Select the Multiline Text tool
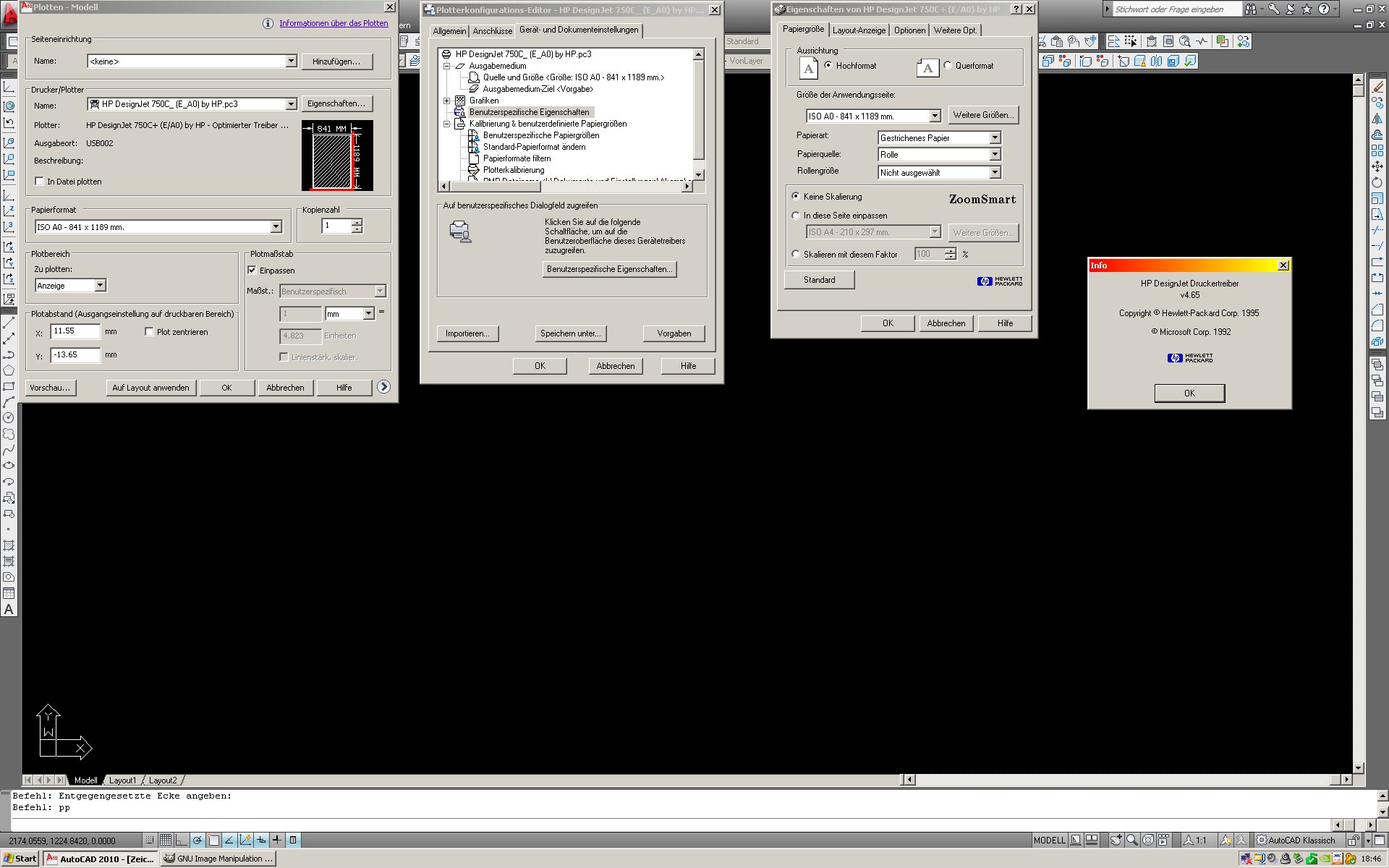Viewport: 1389px width, 868px height. 9,609
